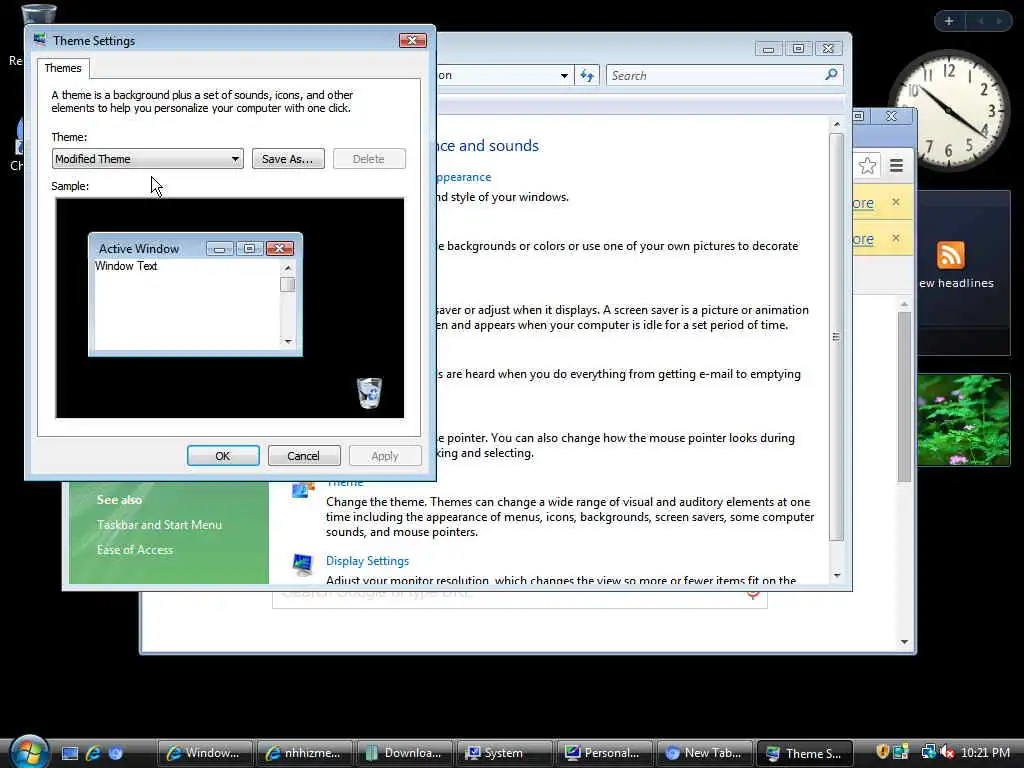This screenshot has width=1024, height=768.
Task: Click the Theme icon in Personalization window
Action: [x=302, y=489]
